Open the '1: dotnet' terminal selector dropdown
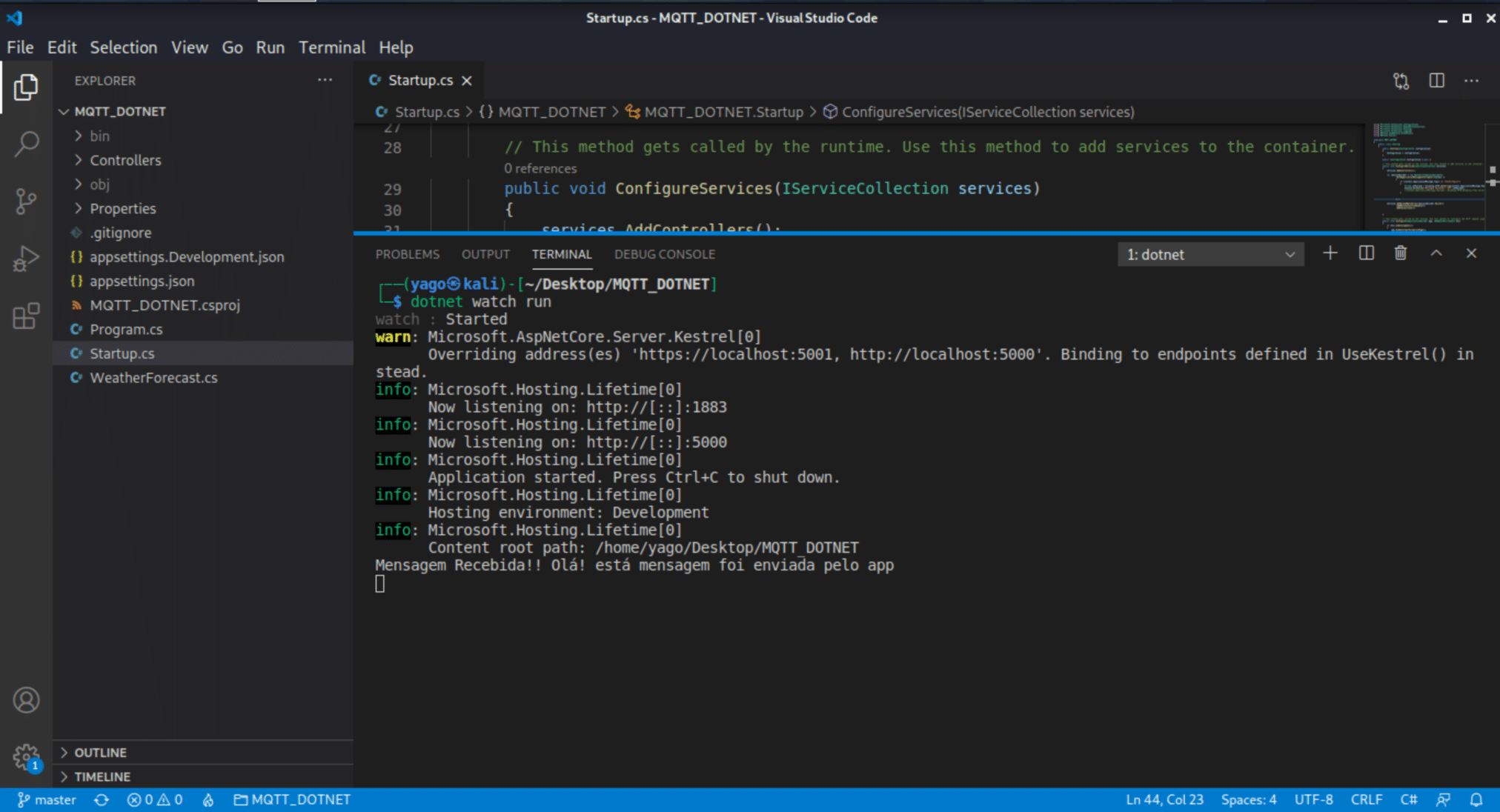1500x812 pixels. (x=1209, y=254)
